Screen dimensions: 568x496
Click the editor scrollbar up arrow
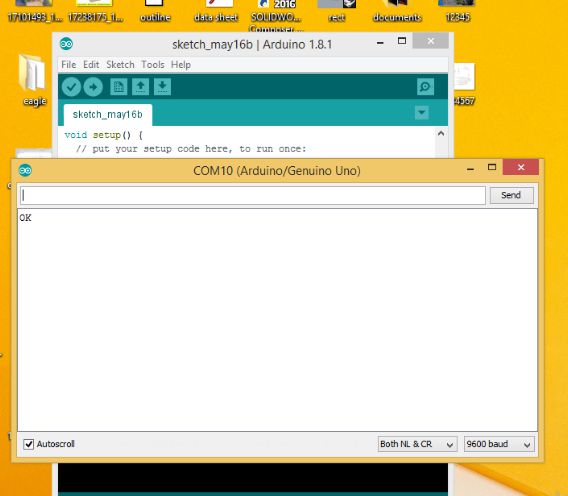point(441,133)
